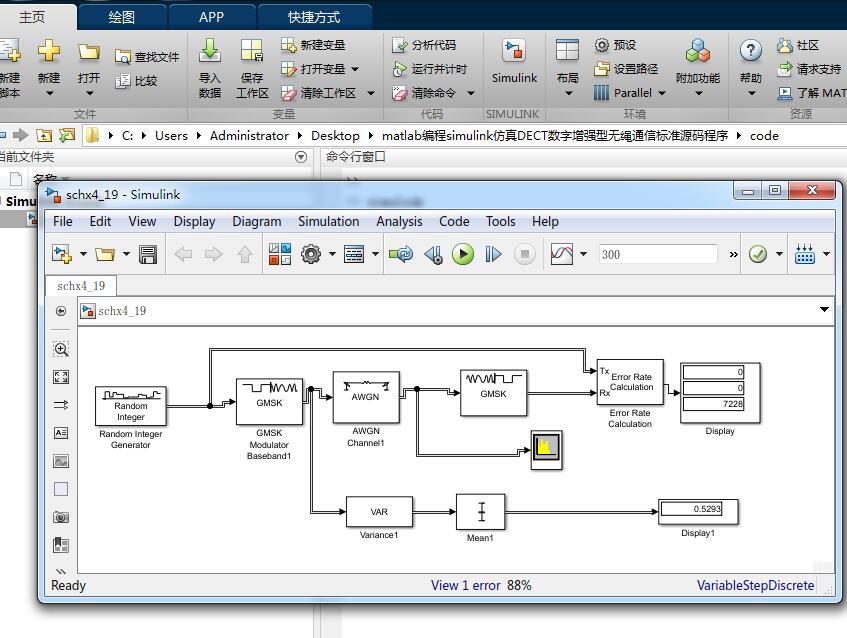Open the Diagram menu in Simulink

coord(257,221)
